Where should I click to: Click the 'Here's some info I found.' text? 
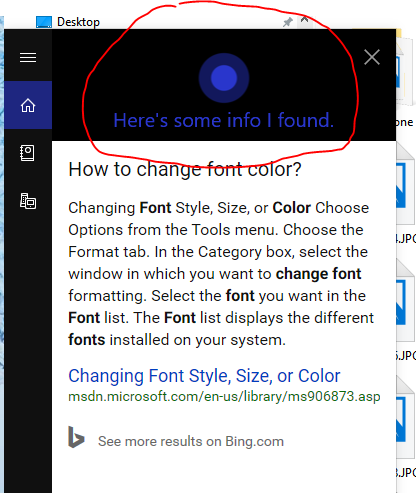click(224, 120)
